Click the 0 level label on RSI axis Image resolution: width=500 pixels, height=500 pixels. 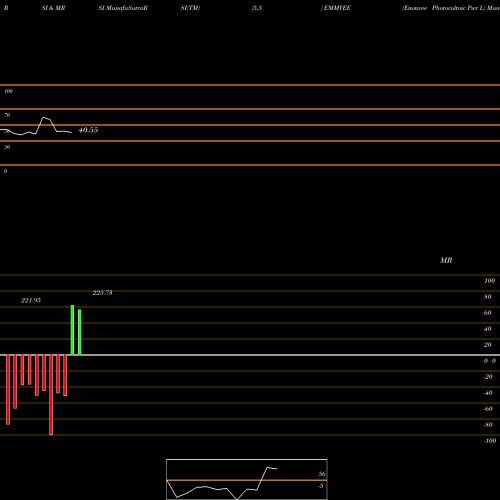click(5, 171)
